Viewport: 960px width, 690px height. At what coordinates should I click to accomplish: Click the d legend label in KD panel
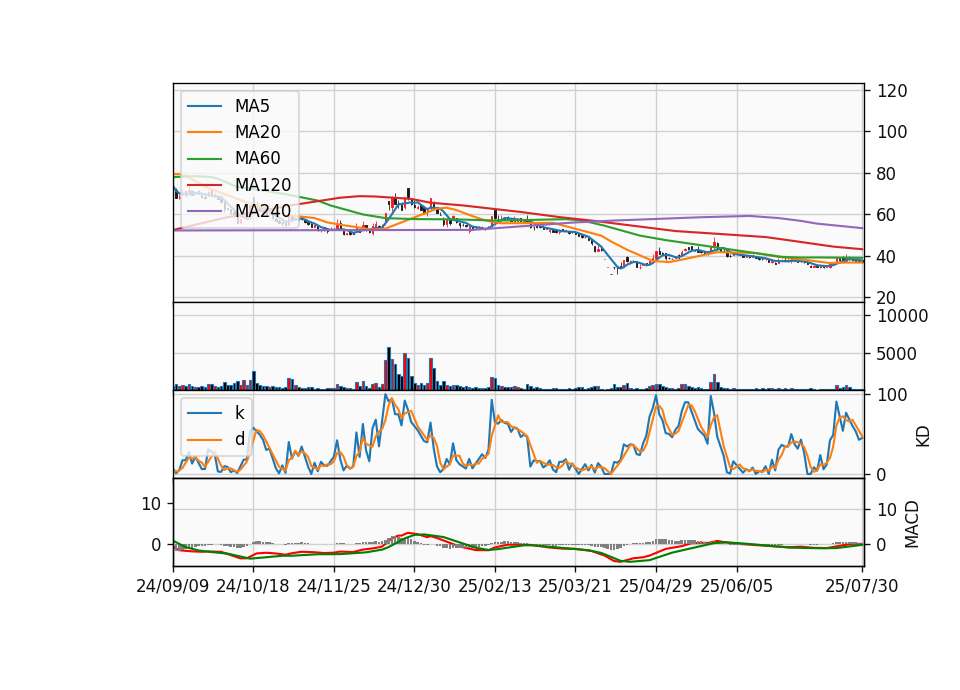[x=239, y=439]
